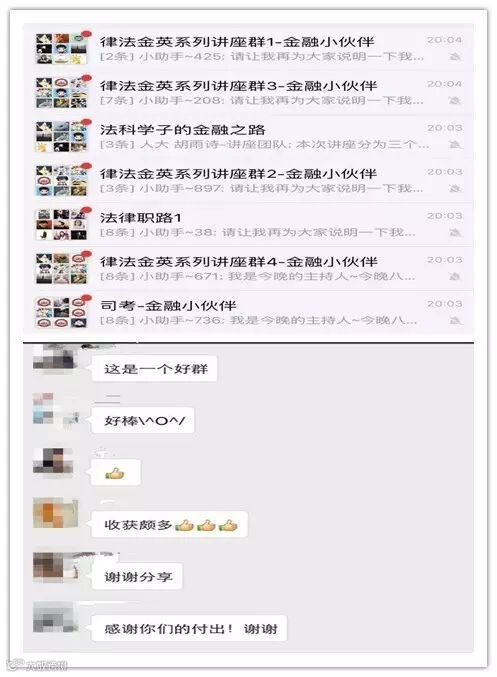497x677 pixels.
Task: Click the message bubble 收获颇多
Action: 170,525
